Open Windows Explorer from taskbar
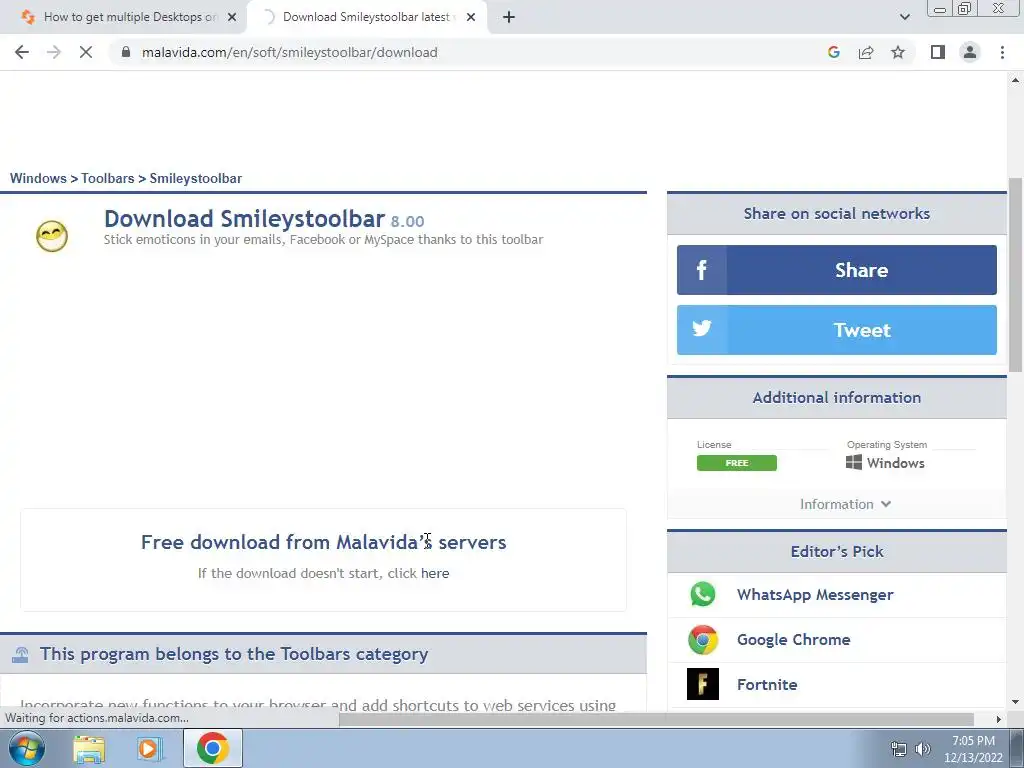 [x=89, y=749]
